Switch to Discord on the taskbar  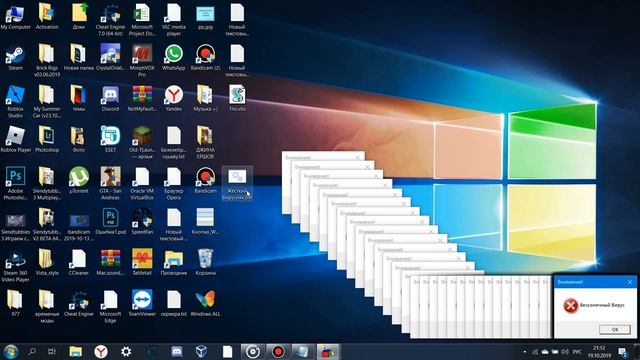click(x=177, y=351)
